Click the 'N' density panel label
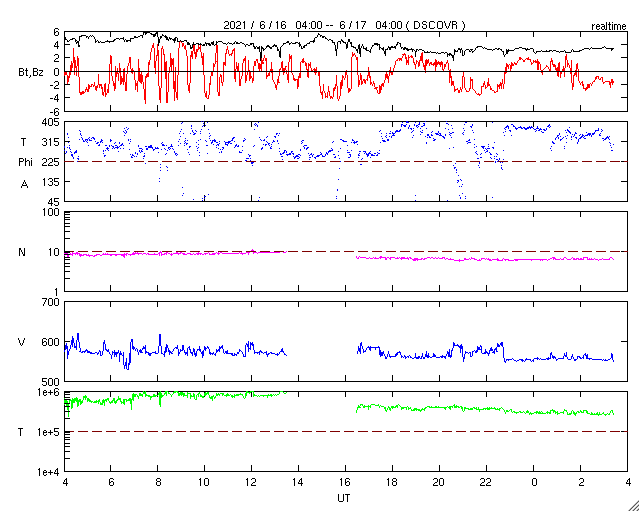 click(x=22, y=252)
